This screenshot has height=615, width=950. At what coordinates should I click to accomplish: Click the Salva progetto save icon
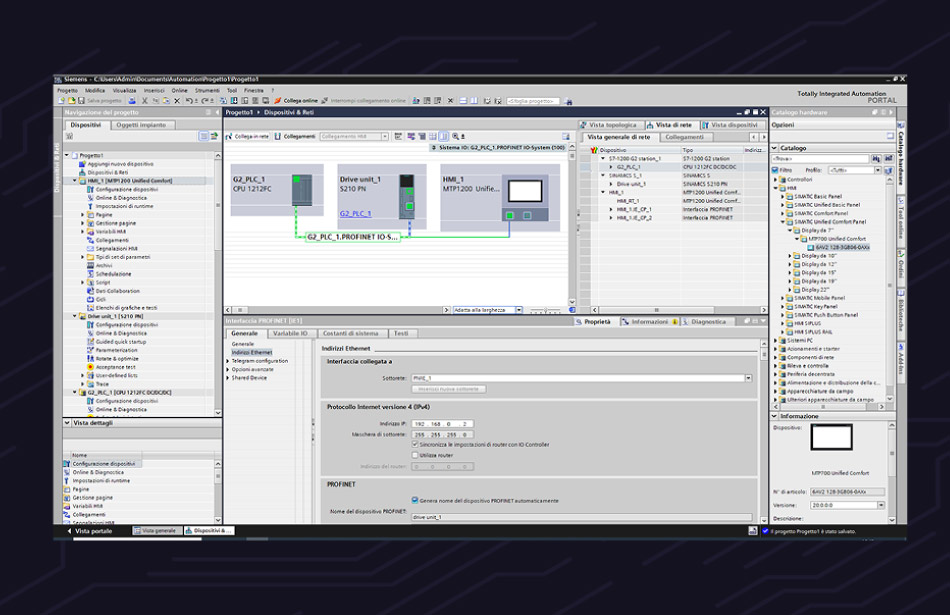point(81,101)
